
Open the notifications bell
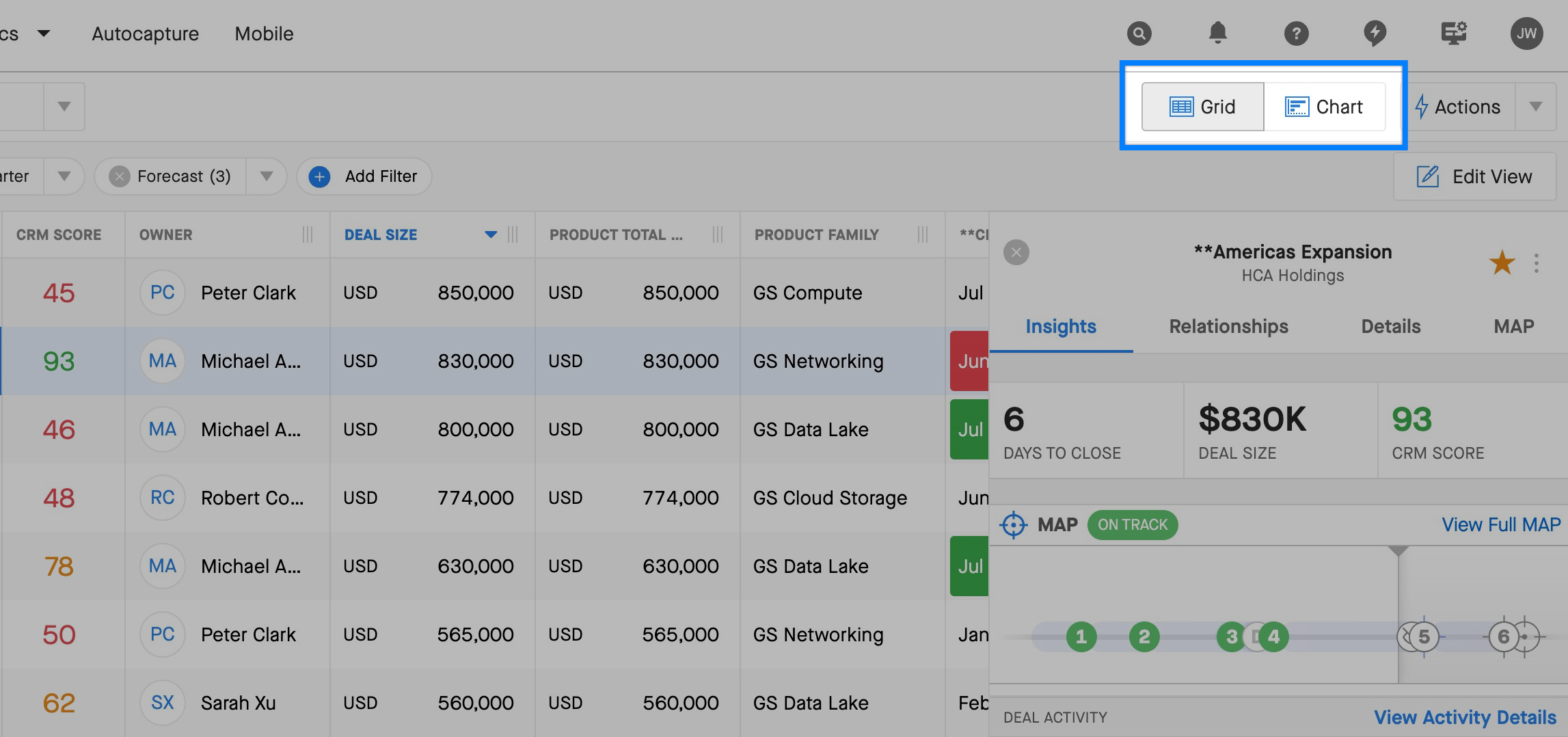1217,33
